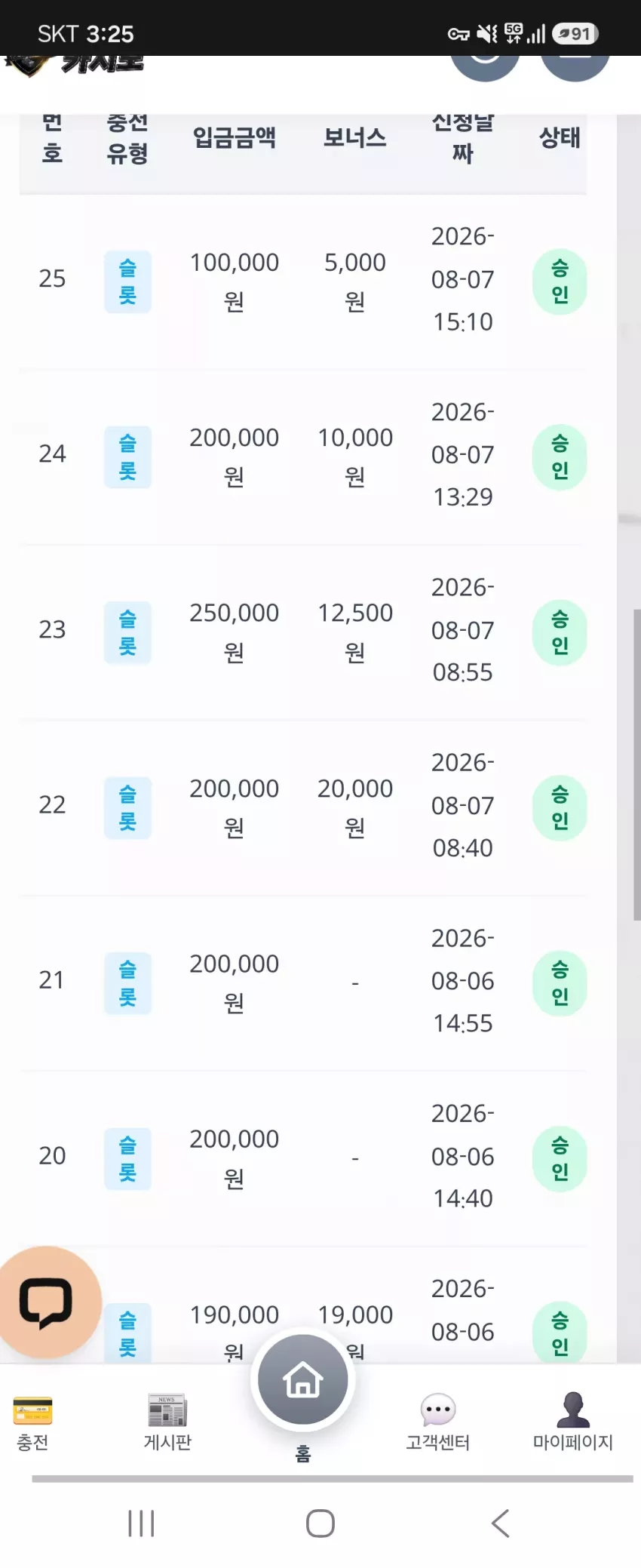Click the page vertical scrollbar thumb
The width and height of the screenshot is (641, 1568).
point(637,764)
